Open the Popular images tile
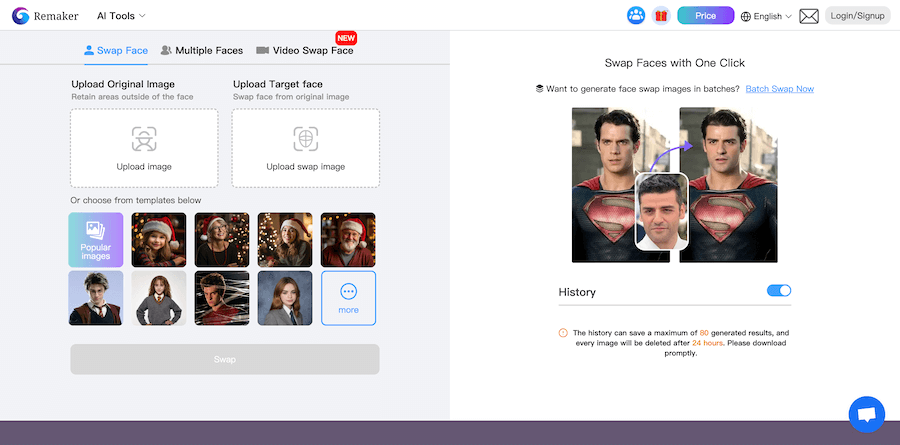The width and height of the screenshot is (900, 445). (96, 240)
